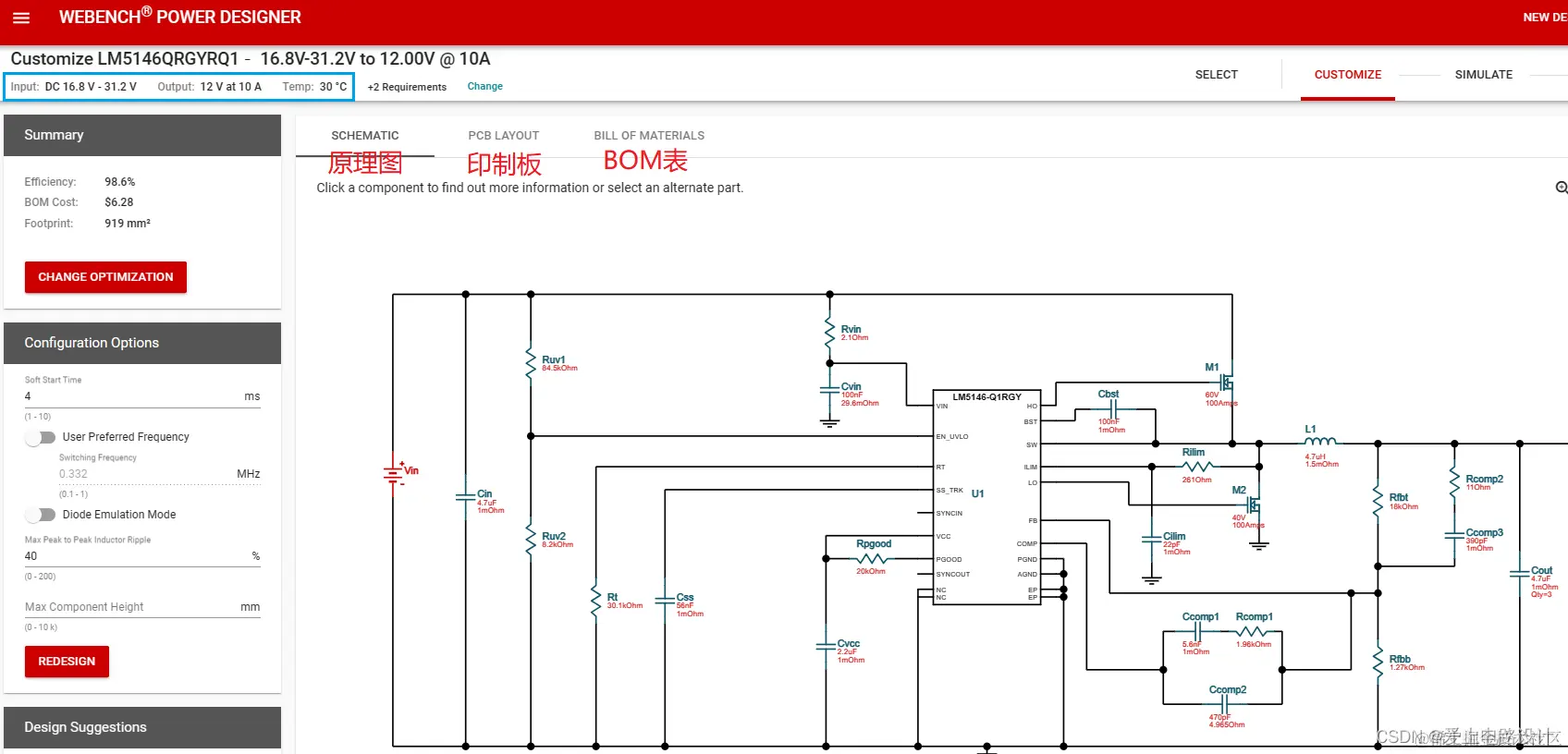Select resistor Rvin component
The image size is (1568, 754).
click(x=830, y=333)
